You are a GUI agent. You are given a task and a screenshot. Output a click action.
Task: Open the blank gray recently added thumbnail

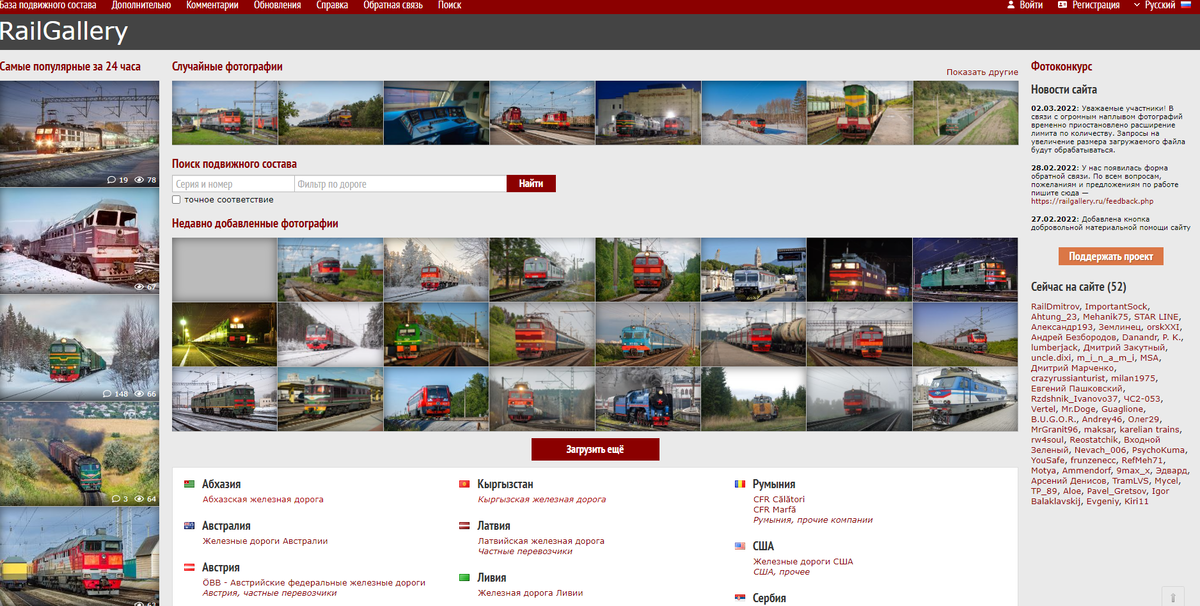tap(224, 269)
